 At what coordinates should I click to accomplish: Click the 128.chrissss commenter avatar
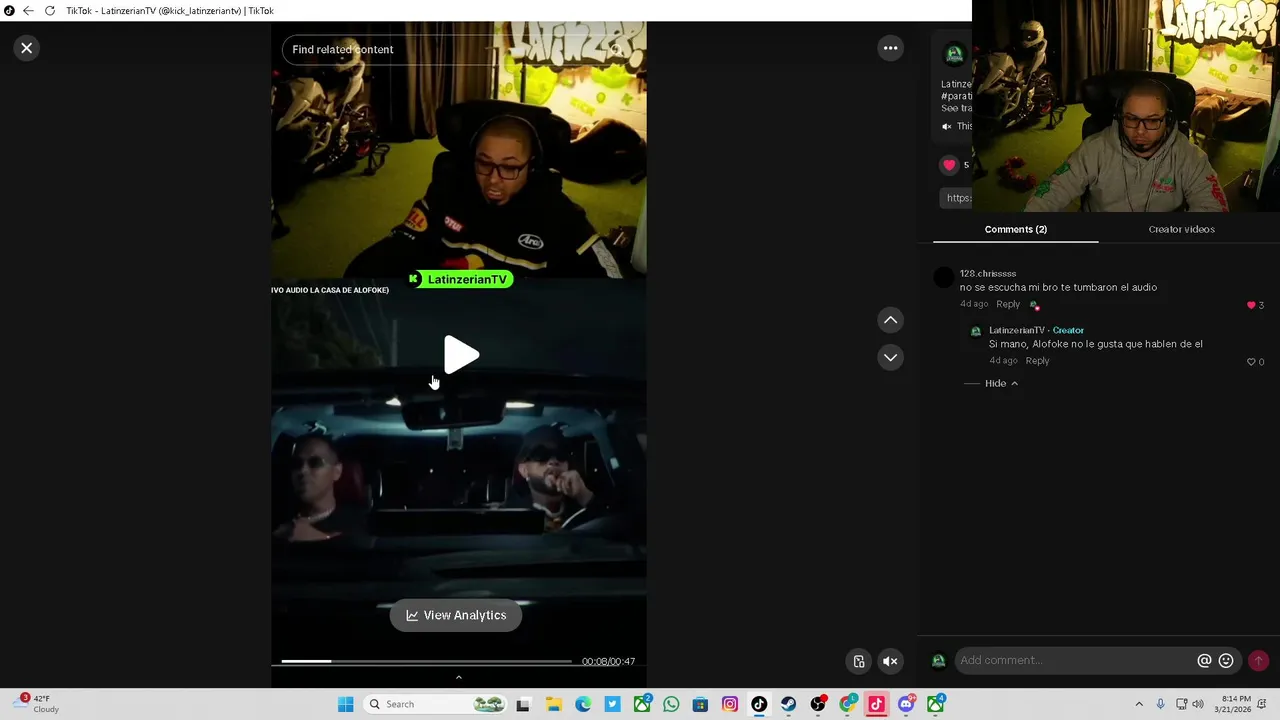coord(944,278)
